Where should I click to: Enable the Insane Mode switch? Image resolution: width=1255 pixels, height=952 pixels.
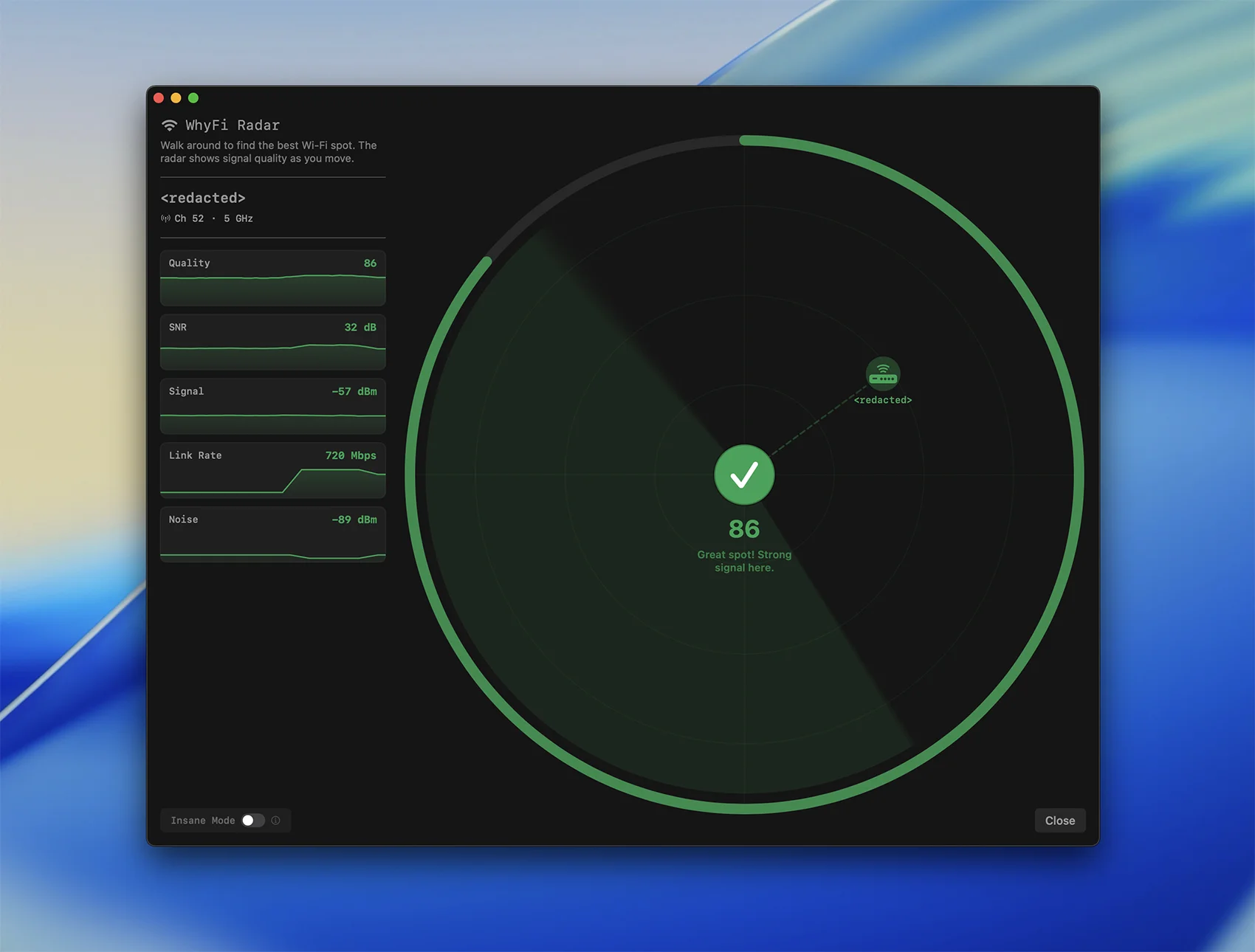coord(252,821)
